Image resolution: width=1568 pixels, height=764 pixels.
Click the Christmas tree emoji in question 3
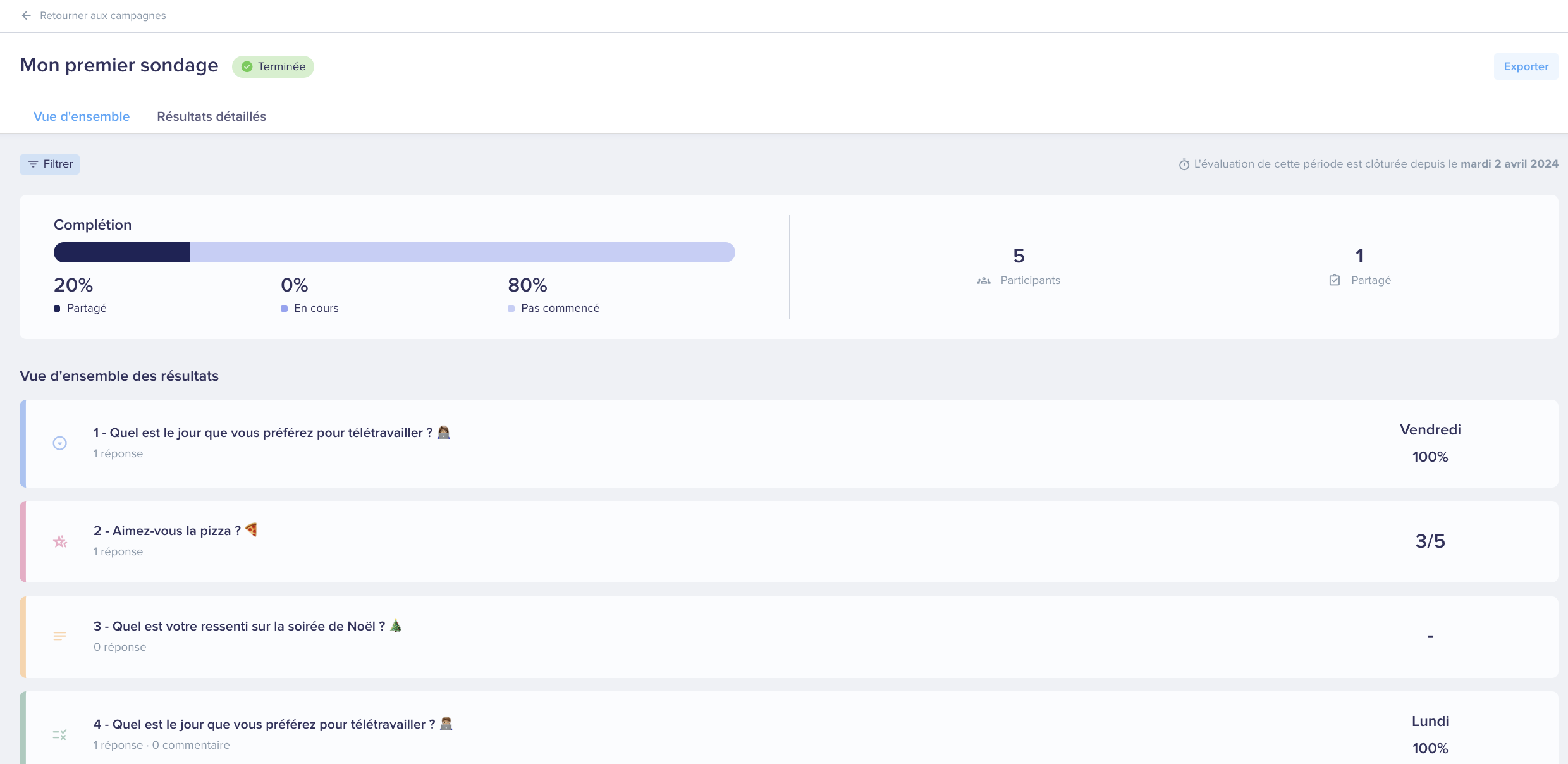(x=396, y=625)
